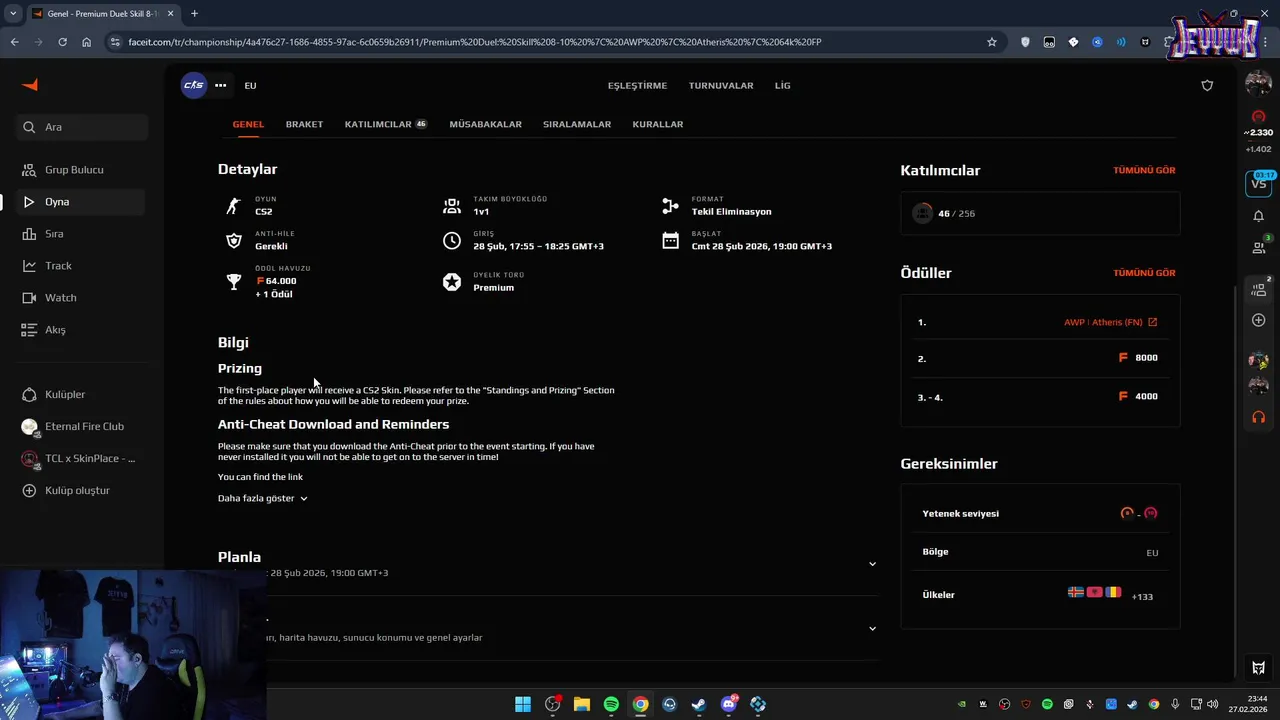
Task: Click the volume icon in system tray
Action: [x=1212, y=704]
